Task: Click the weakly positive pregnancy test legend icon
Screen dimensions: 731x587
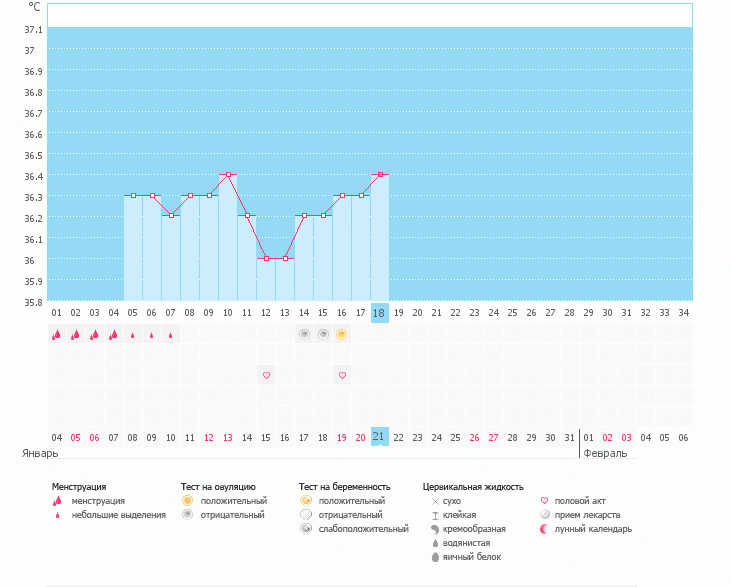Action: [x=306, y=529]
